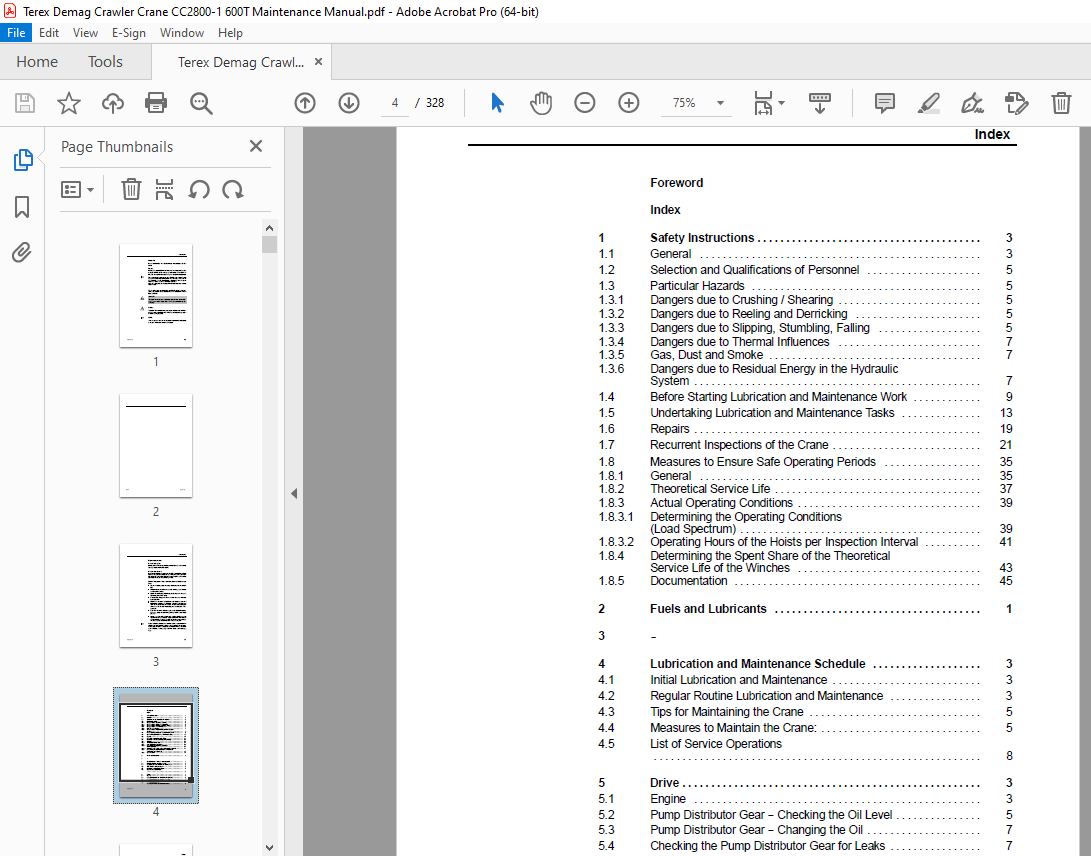Switch to the Tools tab
Viewport: 1091px width, 856px height.
click(x=105, y=62)
